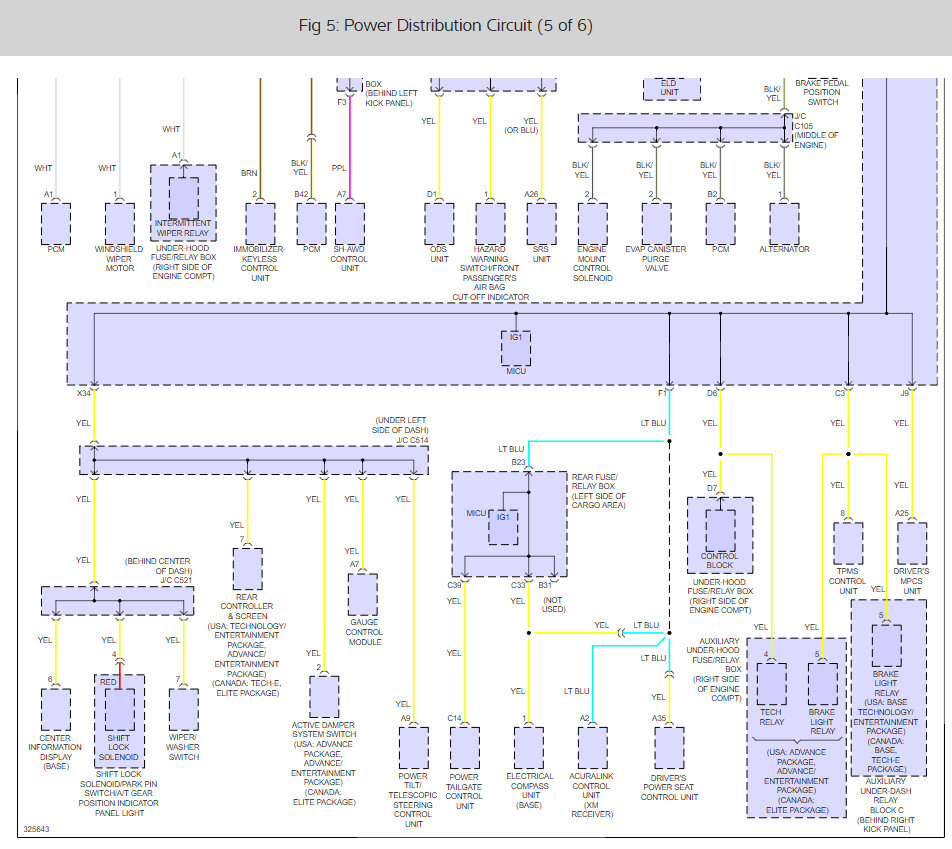Select the CONTROL BLOCK label

click(x=719, y=561)
